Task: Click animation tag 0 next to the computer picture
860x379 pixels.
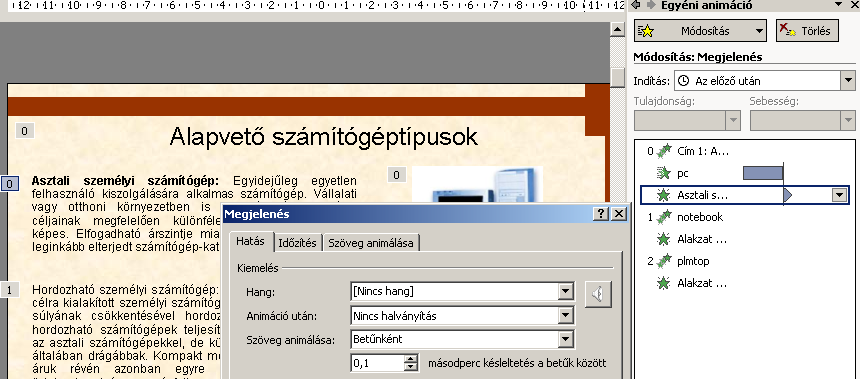Action: coord(397,174)
